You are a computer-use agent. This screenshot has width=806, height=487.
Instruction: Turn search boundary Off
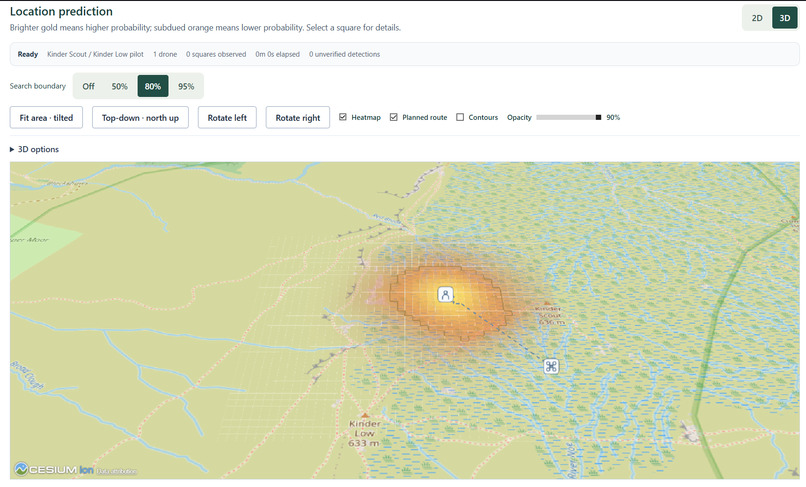tap(88, 86)
